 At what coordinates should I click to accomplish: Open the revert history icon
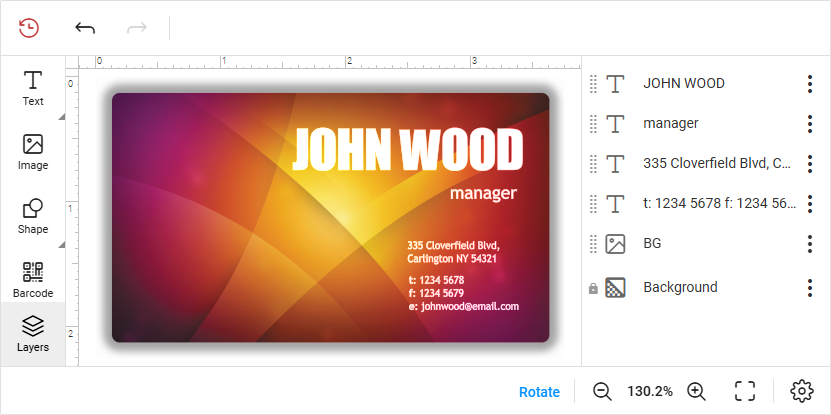29,28
